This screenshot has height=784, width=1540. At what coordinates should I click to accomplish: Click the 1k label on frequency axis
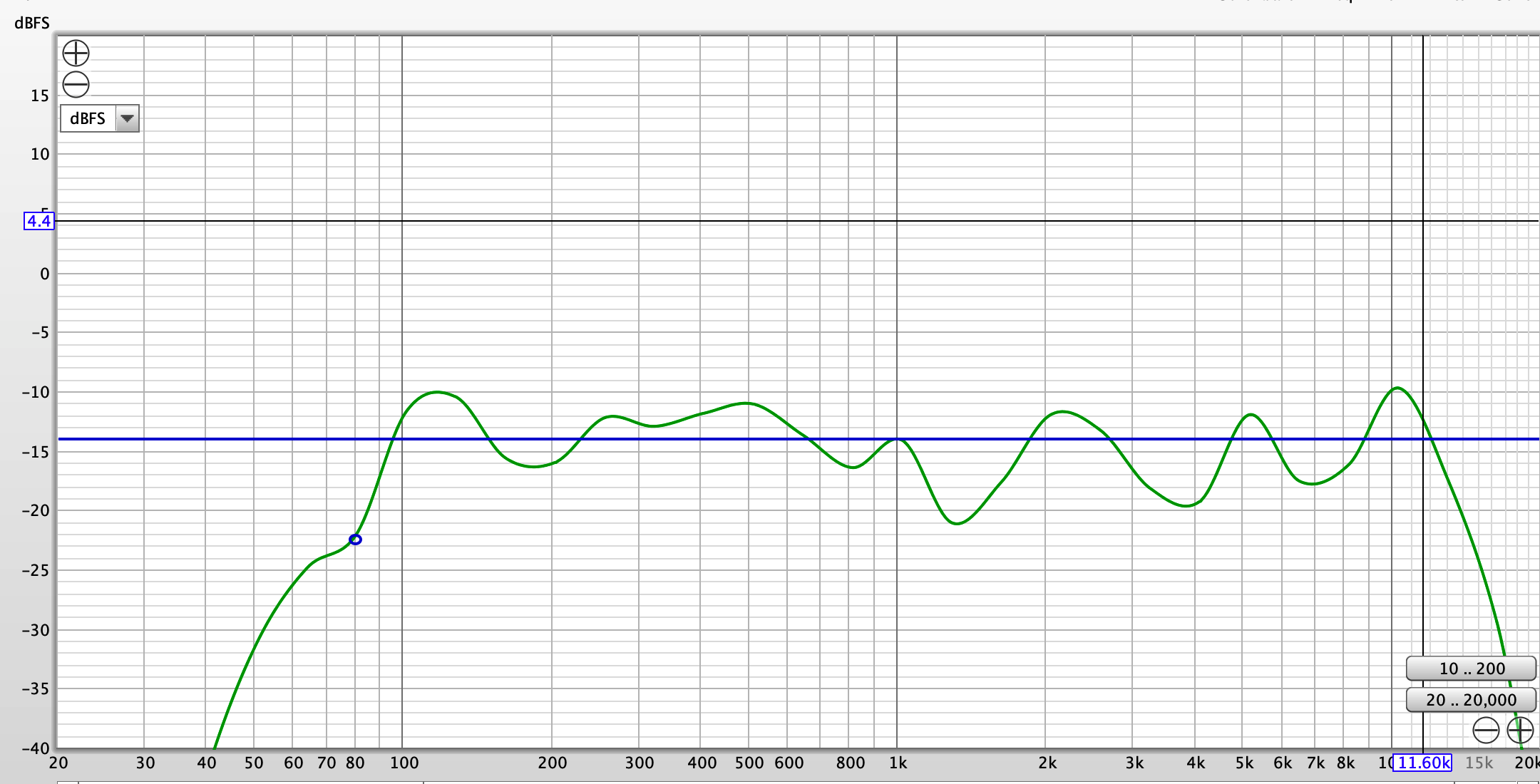point(898,763)
